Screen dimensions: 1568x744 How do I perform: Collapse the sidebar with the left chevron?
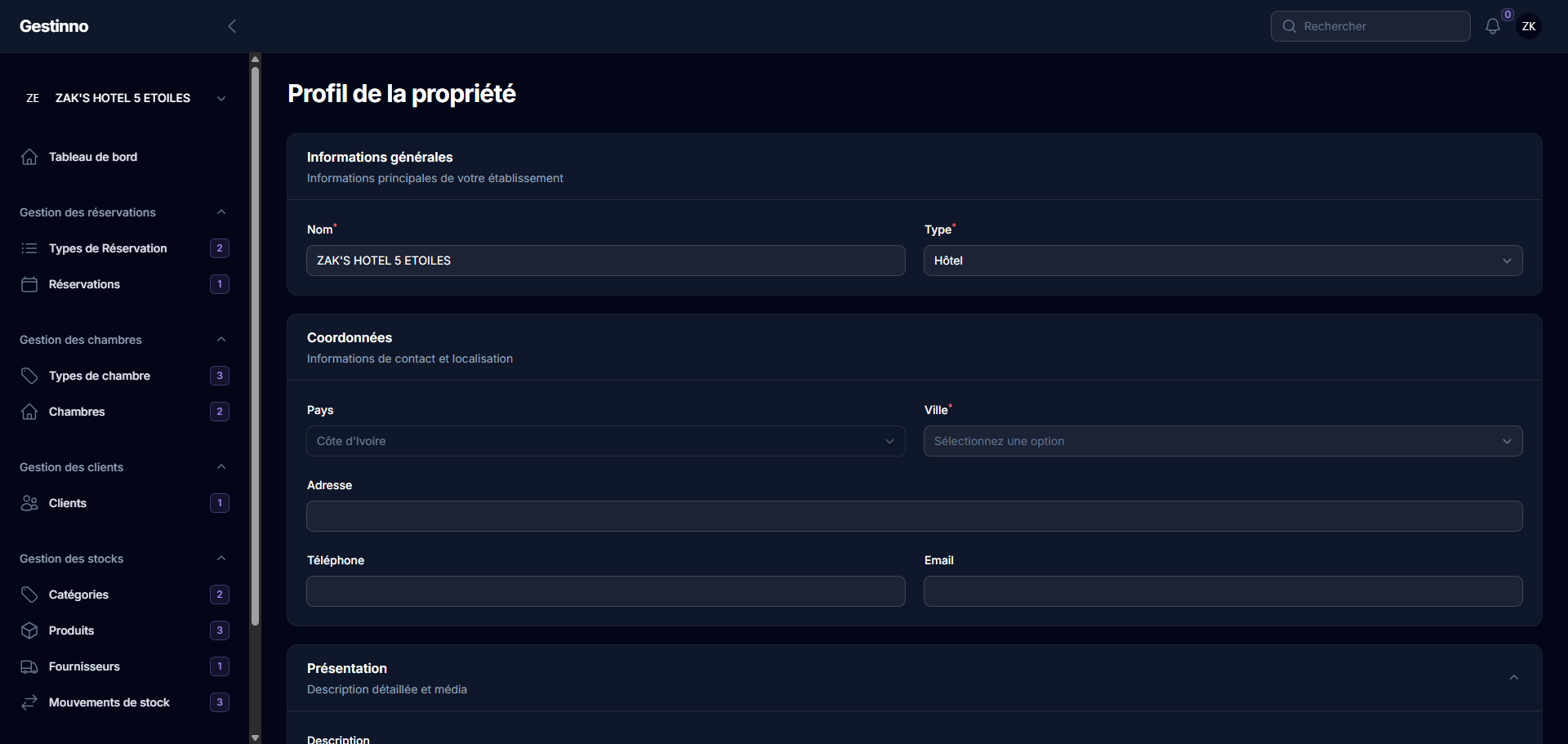(232, 26)
